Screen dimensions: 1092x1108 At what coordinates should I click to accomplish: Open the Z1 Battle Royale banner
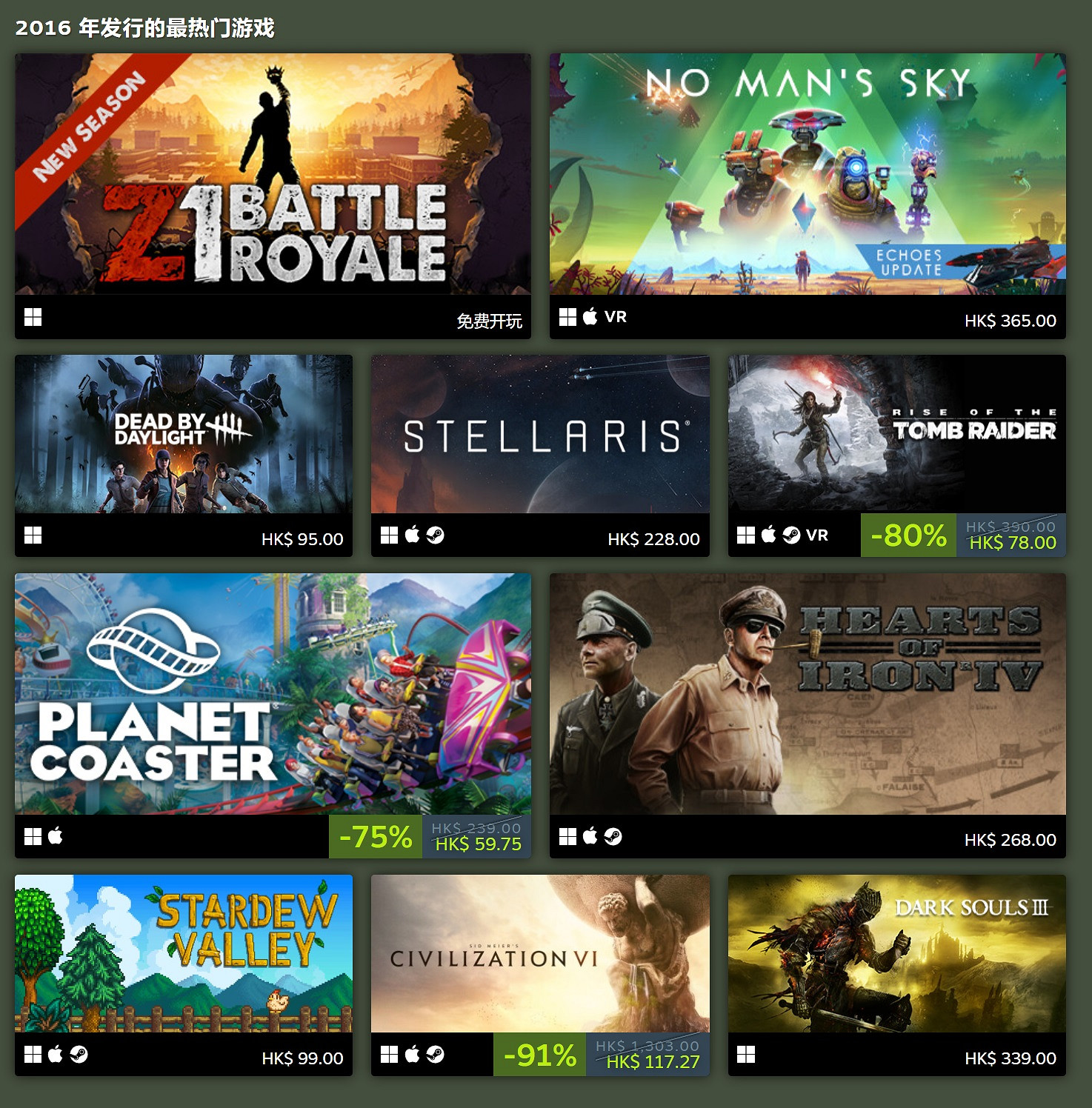click(x=273, y=173)
